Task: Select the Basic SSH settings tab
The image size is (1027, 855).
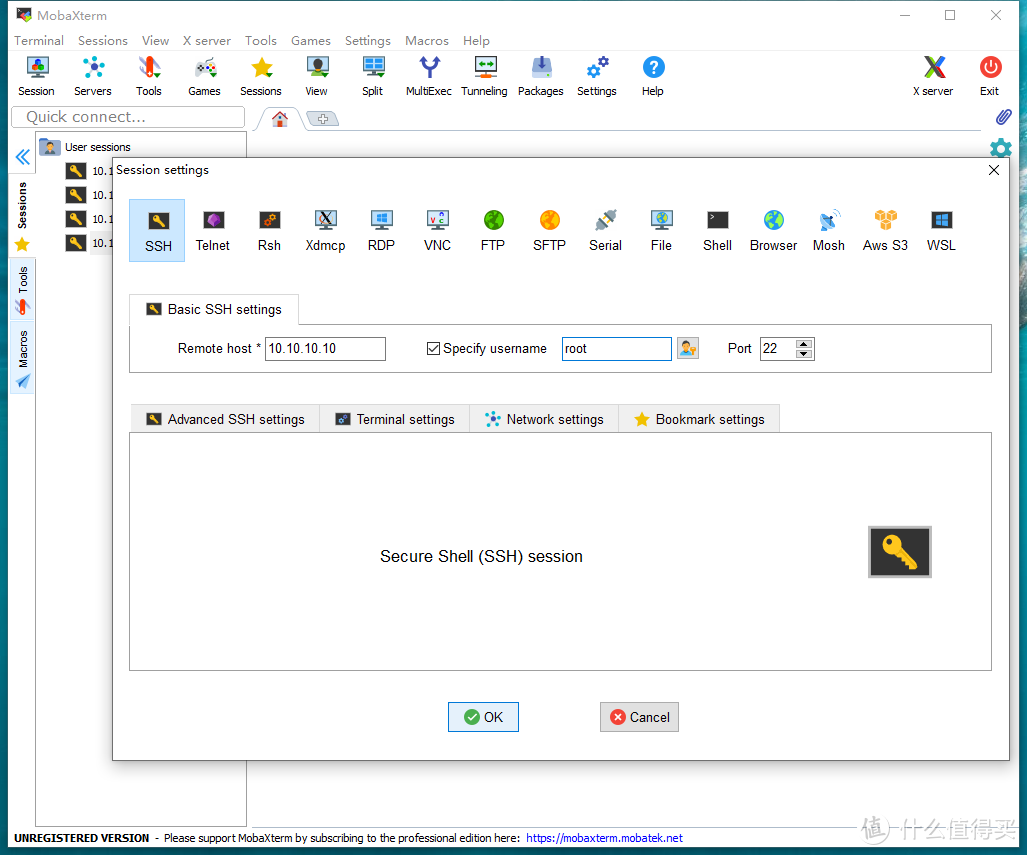Action: tap(214, 309)
